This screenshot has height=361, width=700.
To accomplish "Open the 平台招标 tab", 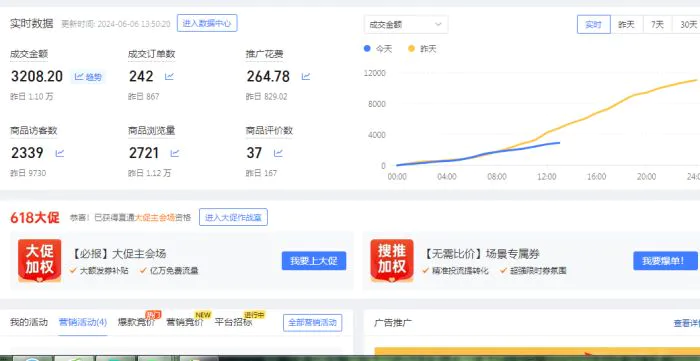I will [x=233, y=322].
